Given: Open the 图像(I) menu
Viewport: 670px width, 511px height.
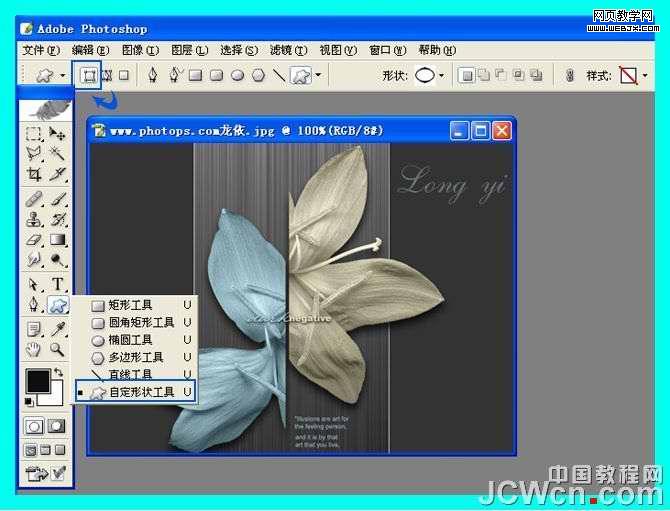Looking at the screenshot, I should pos(140,50).
